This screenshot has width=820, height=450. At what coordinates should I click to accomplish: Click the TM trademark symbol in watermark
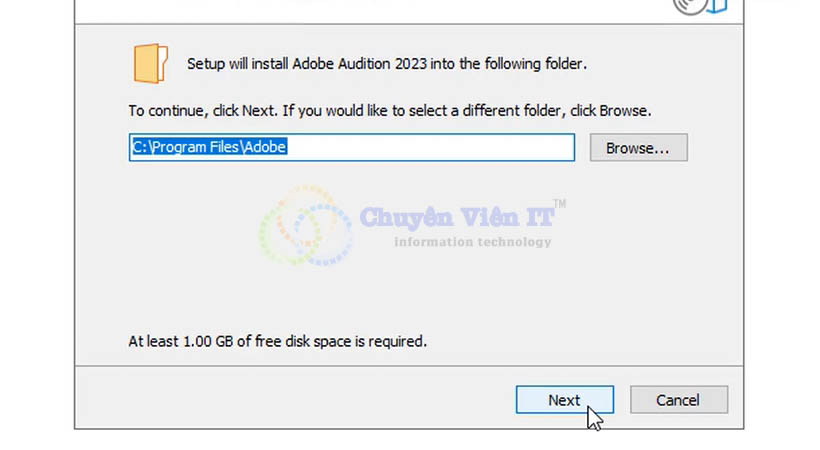point(560,204)
